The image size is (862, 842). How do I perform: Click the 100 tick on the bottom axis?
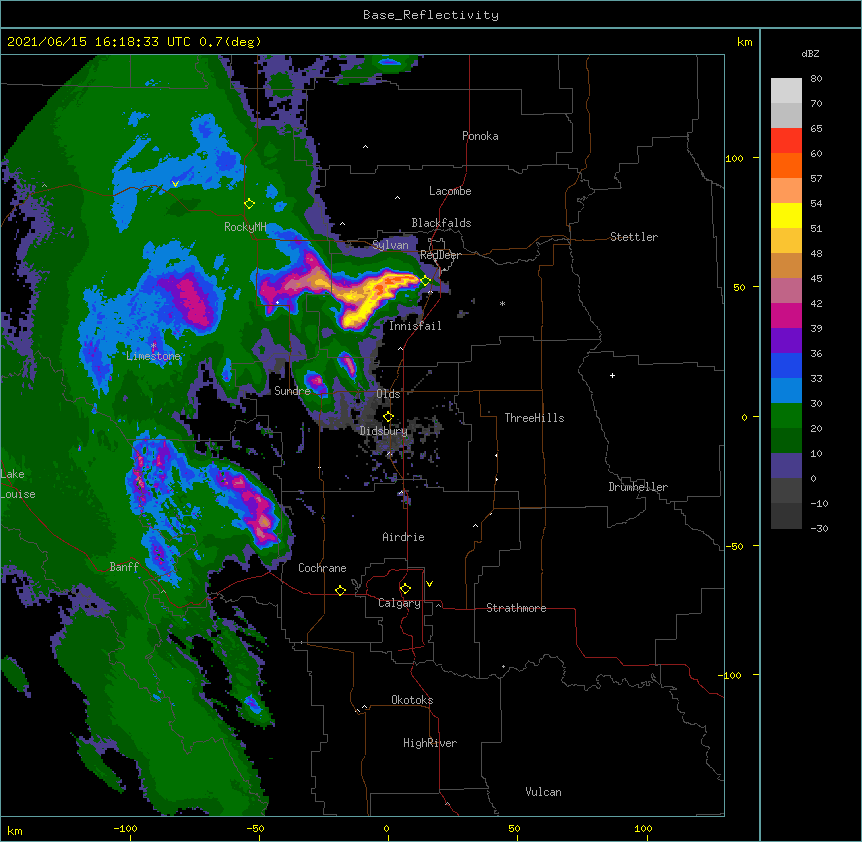[643, 828]
